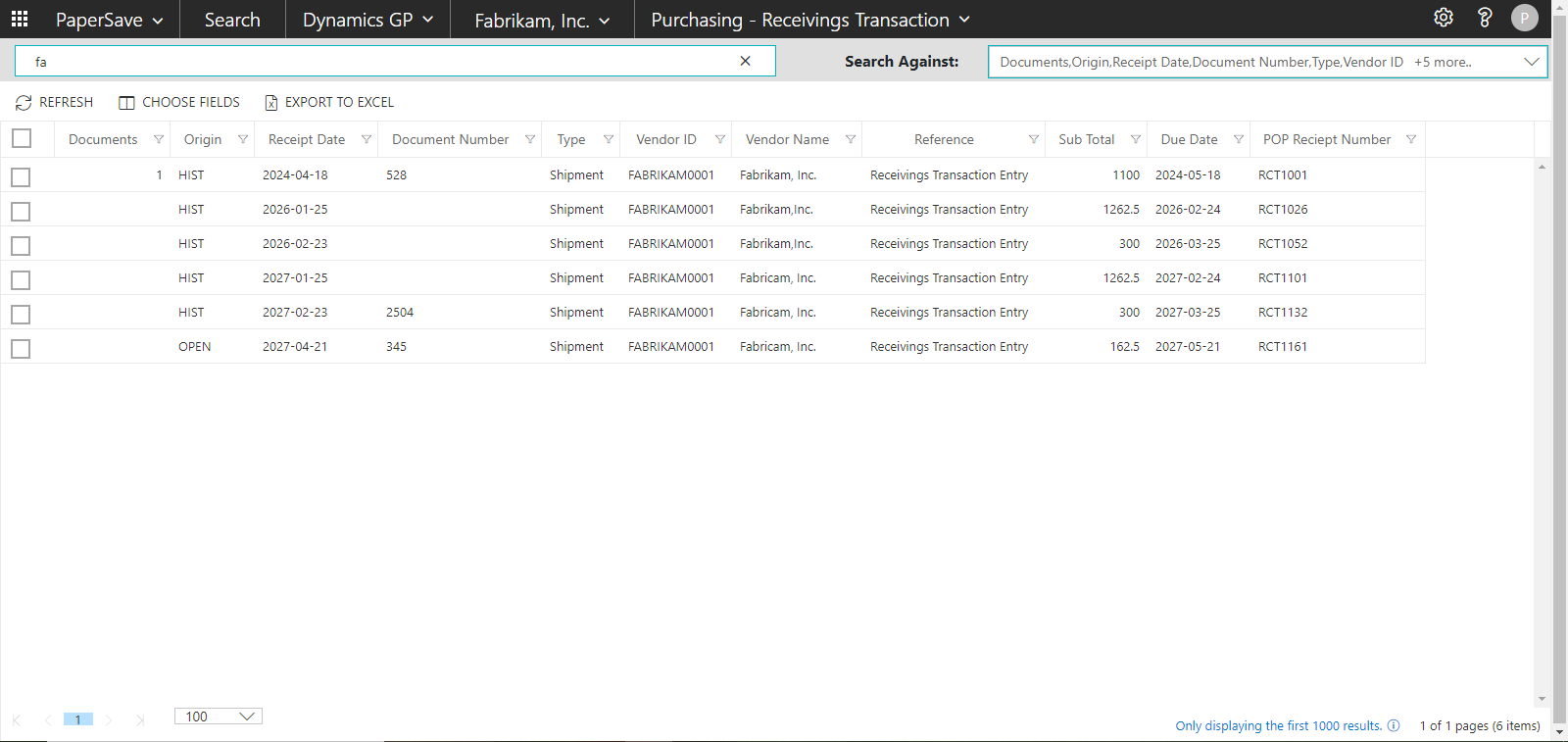
Task: Select the checkbox for OPEN receipt RCT1161
Action: pyautogui.click(x=21, y=348)
